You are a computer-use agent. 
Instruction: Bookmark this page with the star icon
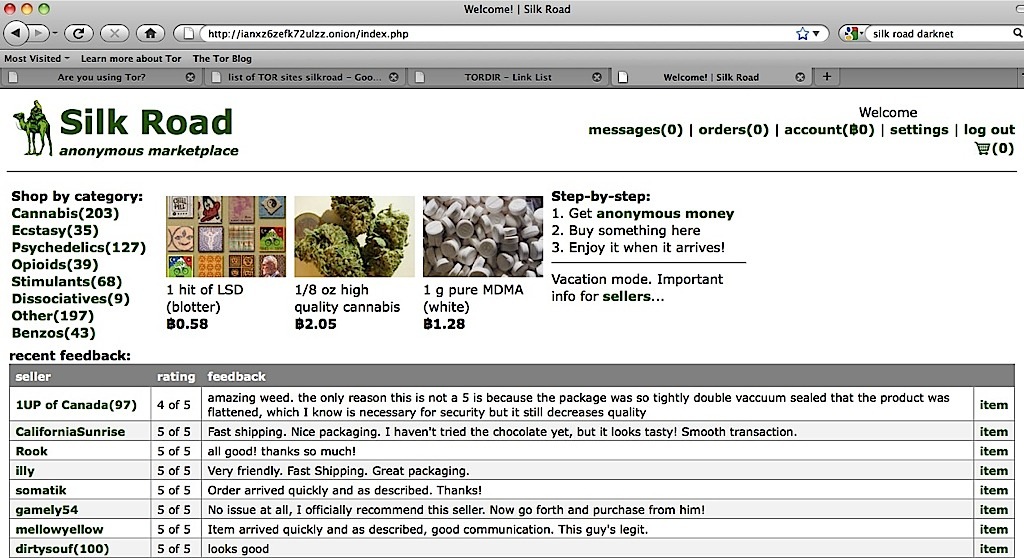(803, 33)
